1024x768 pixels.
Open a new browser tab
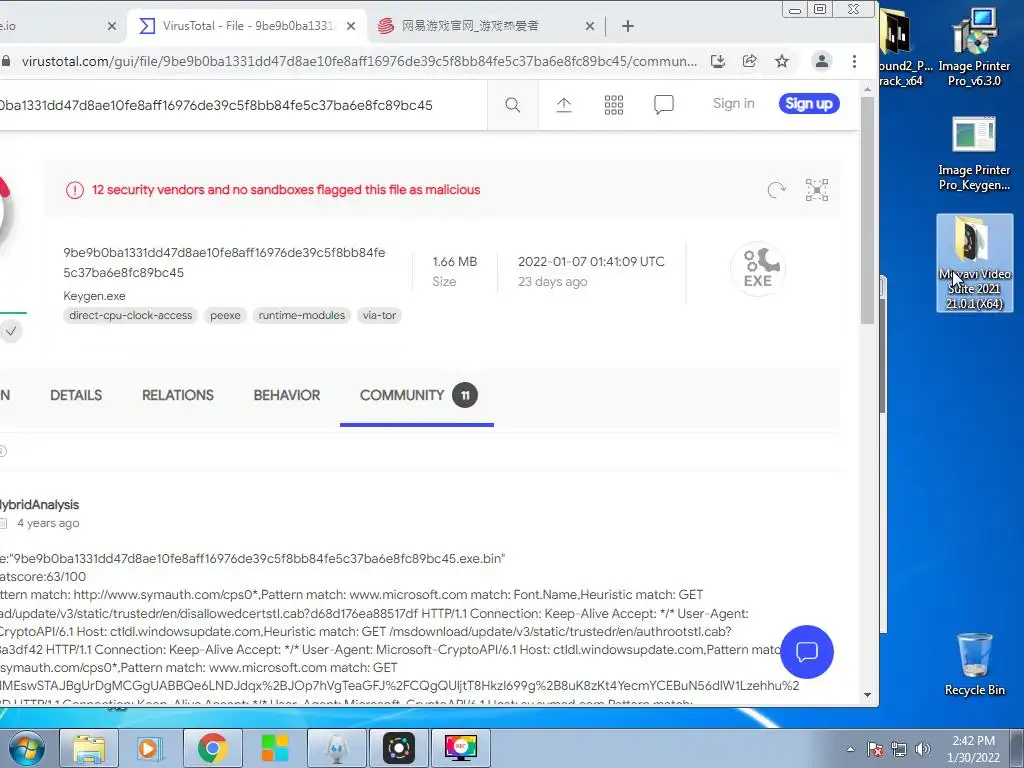628,26
